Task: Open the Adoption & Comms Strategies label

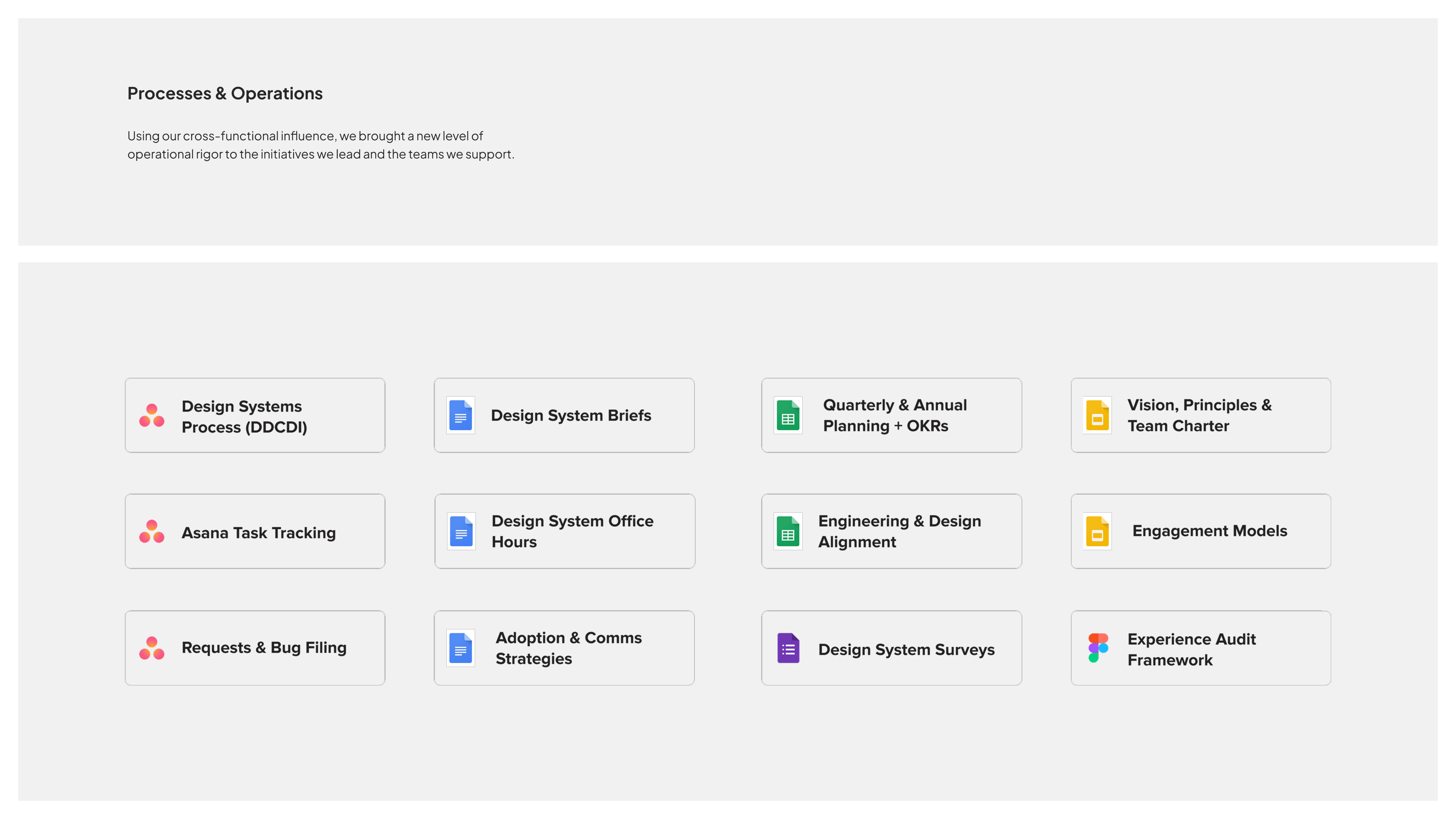Action: tap(569, 648)
